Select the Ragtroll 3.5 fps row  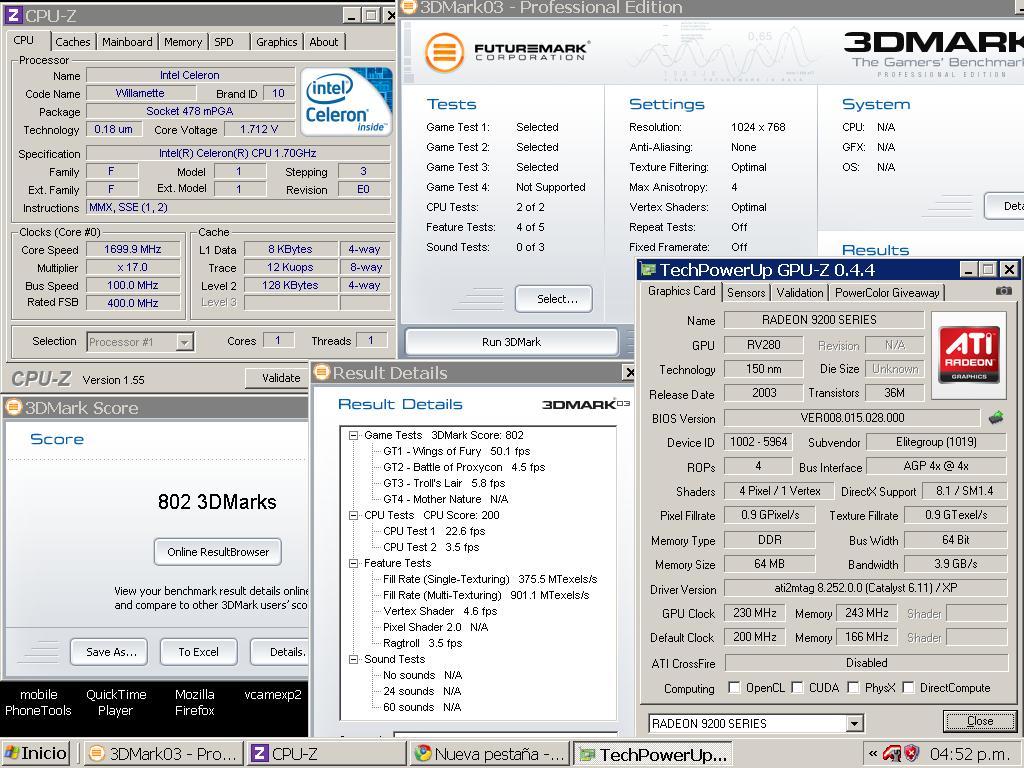click(423, 643)
